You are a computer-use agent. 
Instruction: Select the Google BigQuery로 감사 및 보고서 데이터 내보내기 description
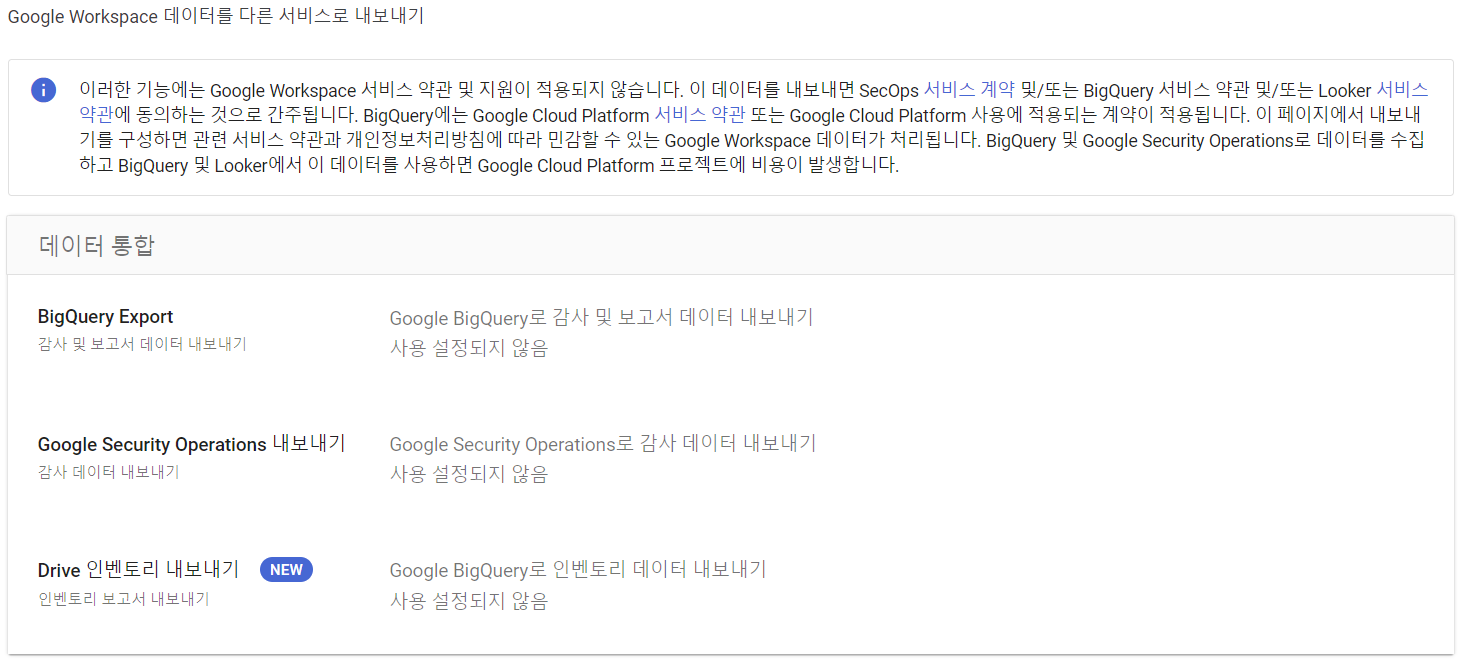(601, 318)
